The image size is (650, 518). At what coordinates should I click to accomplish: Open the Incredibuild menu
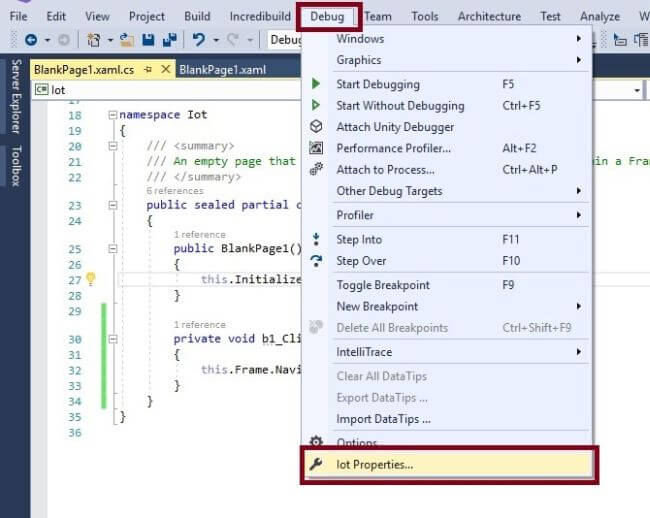pos(260,16)
